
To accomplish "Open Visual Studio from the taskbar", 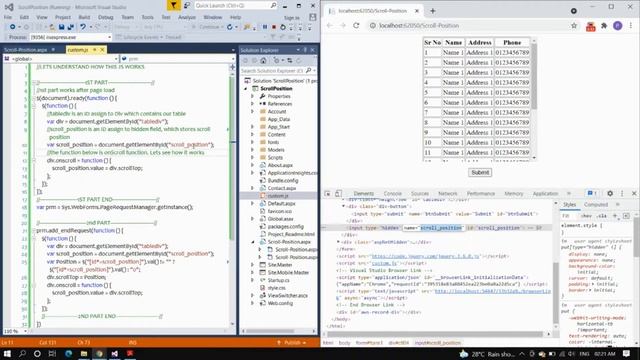I will (x=114, y=353).
